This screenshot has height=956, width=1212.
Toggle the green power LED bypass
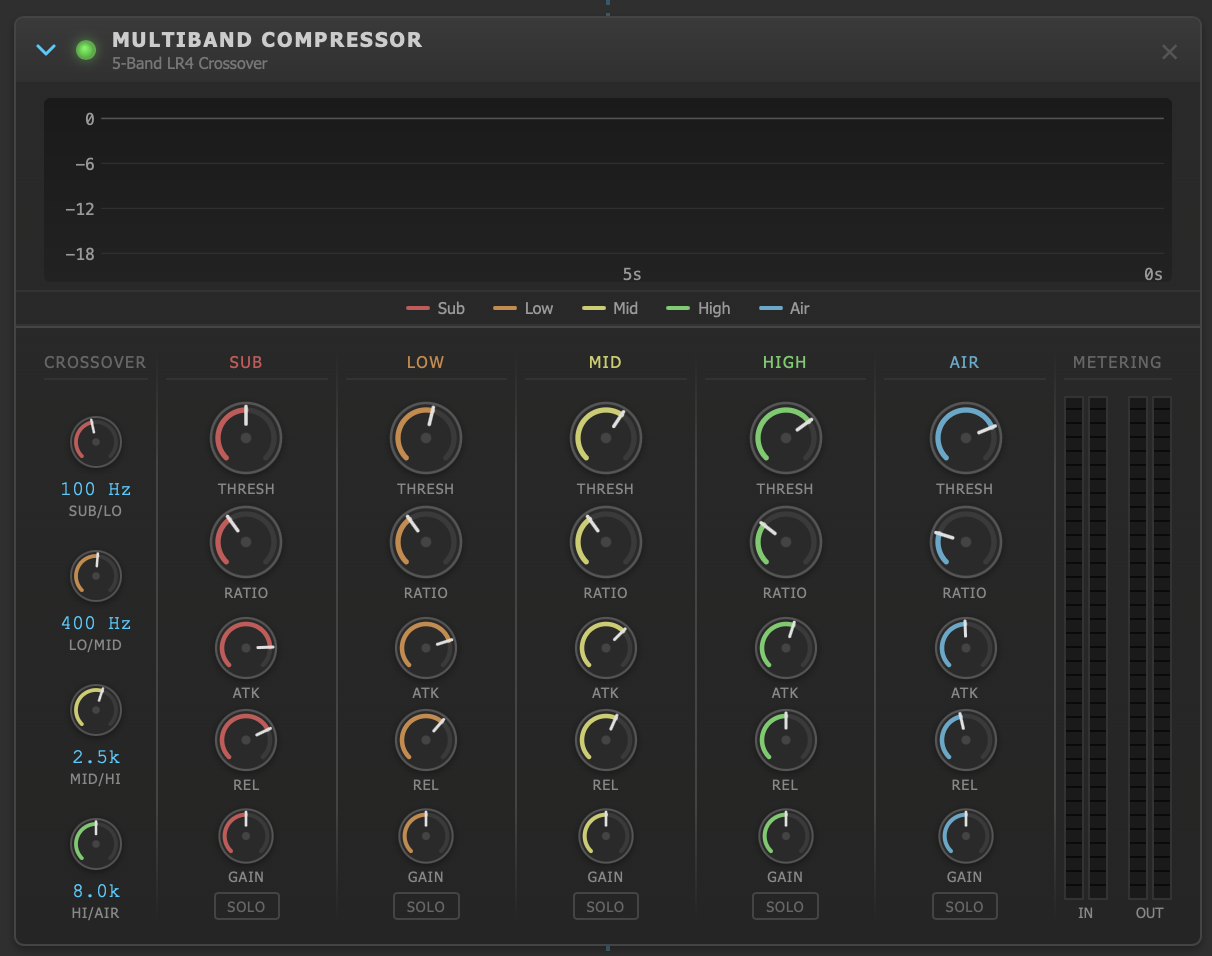point(86,50)
